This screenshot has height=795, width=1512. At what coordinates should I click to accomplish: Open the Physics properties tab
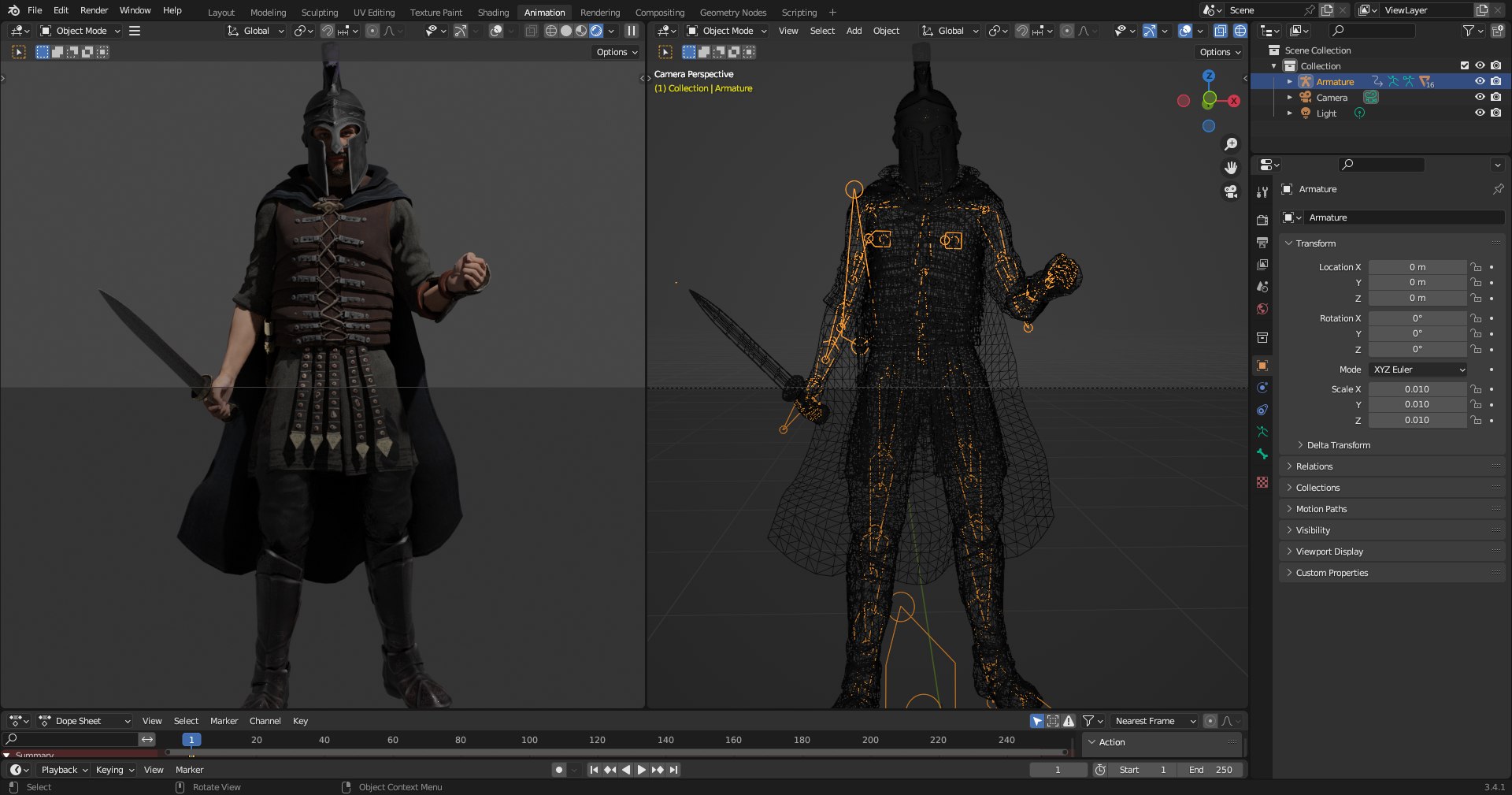[1262, 388]
